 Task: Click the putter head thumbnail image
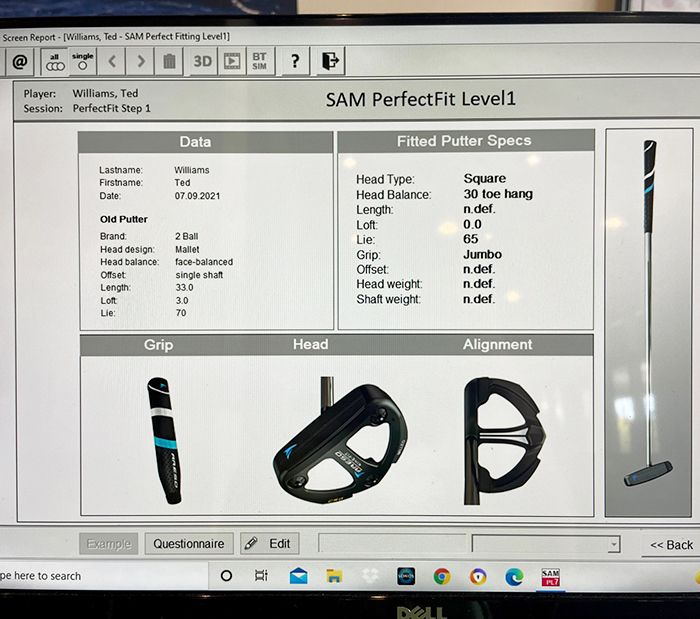pyautogui.click(x=340, y=440)
